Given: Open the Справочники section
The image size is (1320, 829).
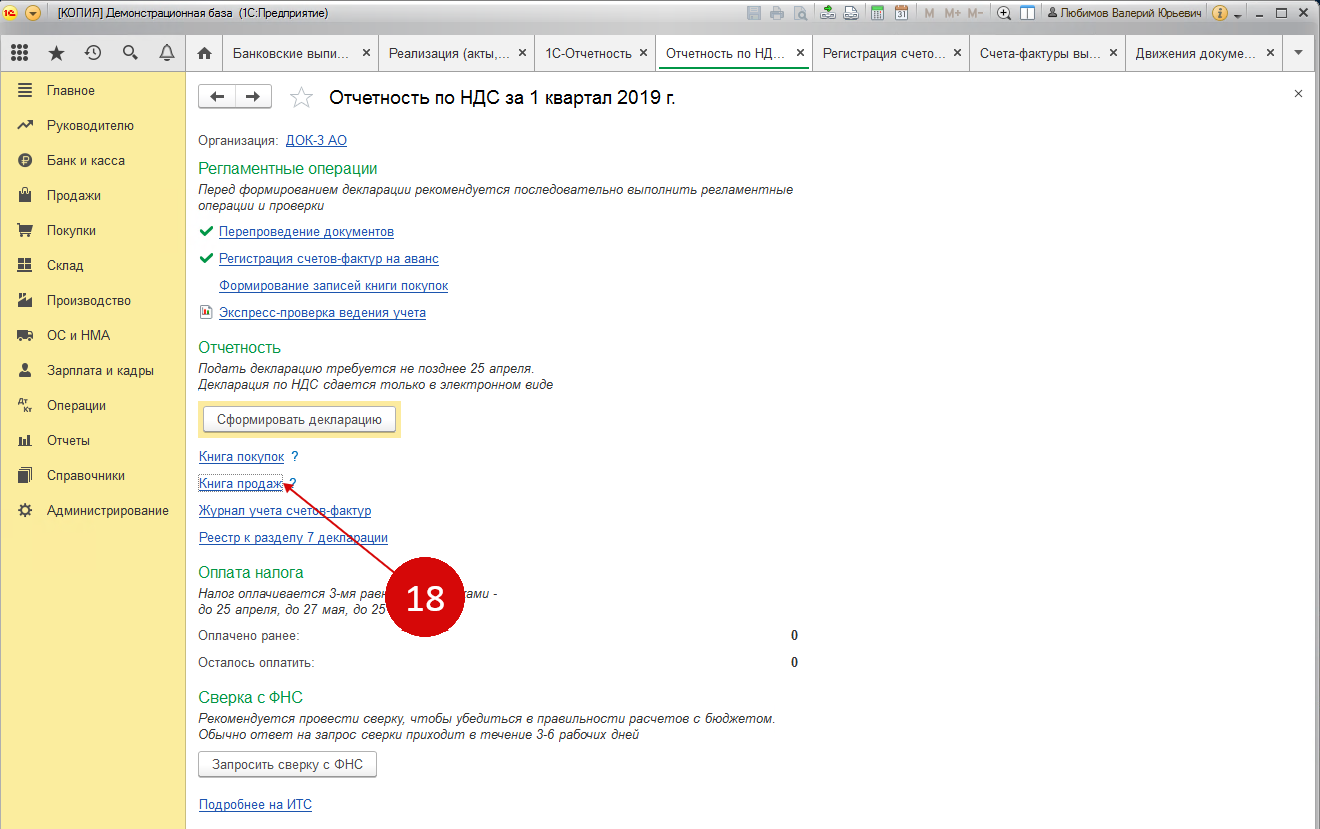Looking at the screenshot, I should [x=93, y=476].
